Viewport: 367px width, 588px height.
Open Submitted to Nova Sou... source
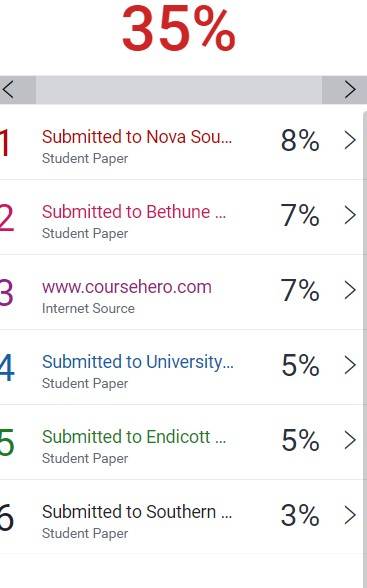click(137, 137)
